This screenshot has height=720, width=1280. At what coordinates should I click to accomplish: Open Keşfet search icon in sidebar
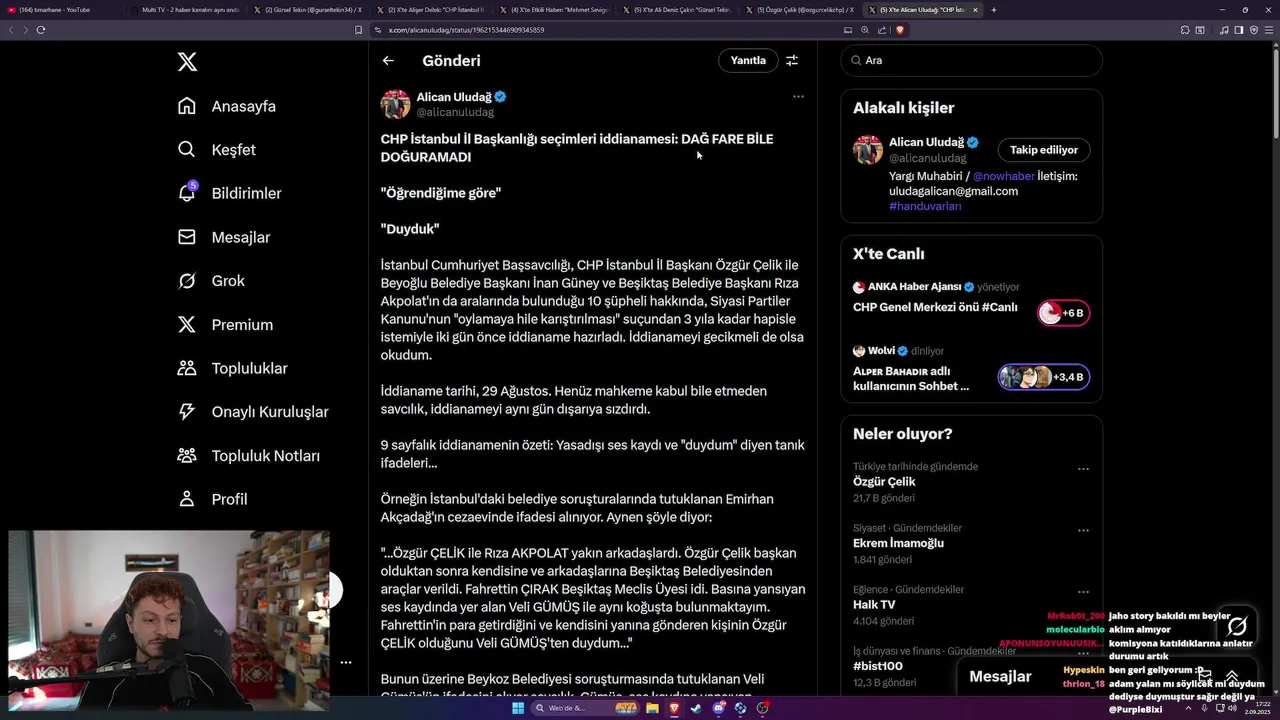tap(187, 149)
